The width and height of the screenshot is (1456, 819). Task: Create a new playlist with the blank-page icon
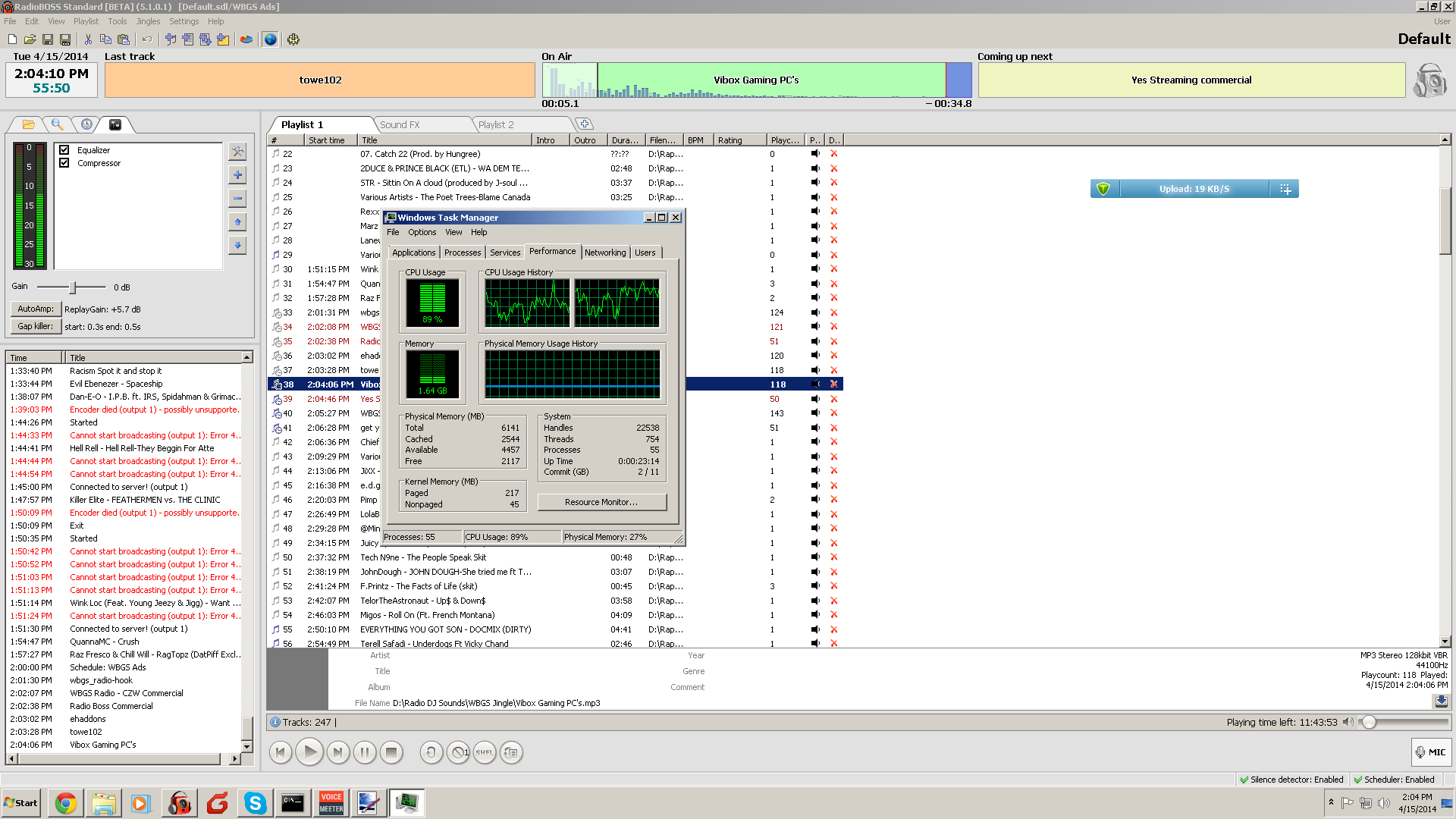(12, 39)
